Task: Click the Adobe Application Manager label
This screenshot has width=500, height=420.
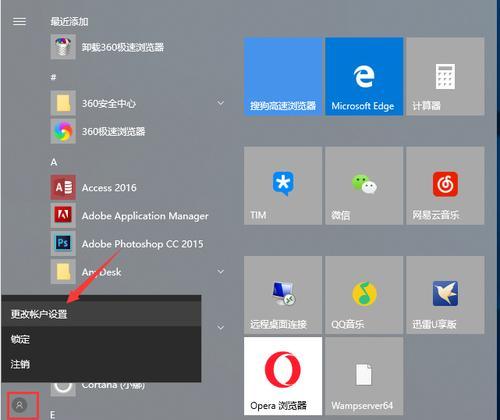Action: pos(145,216)
